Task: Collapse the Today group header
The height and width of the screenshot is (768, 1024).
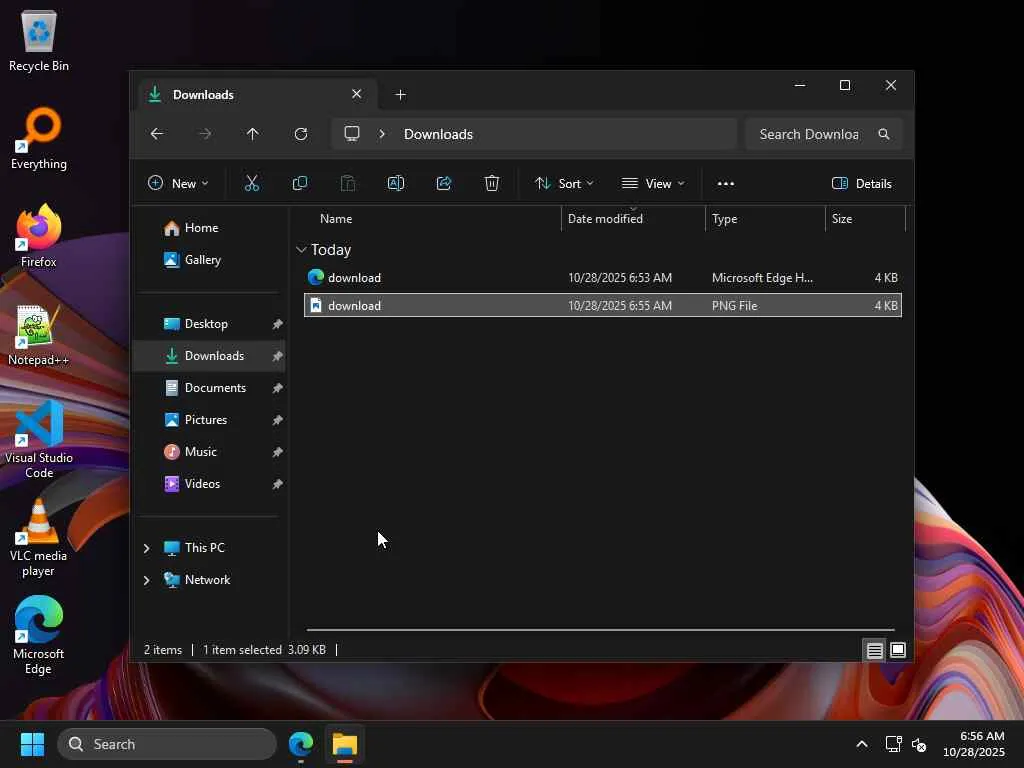Action: pyautogui.click(x=301, y=250)
